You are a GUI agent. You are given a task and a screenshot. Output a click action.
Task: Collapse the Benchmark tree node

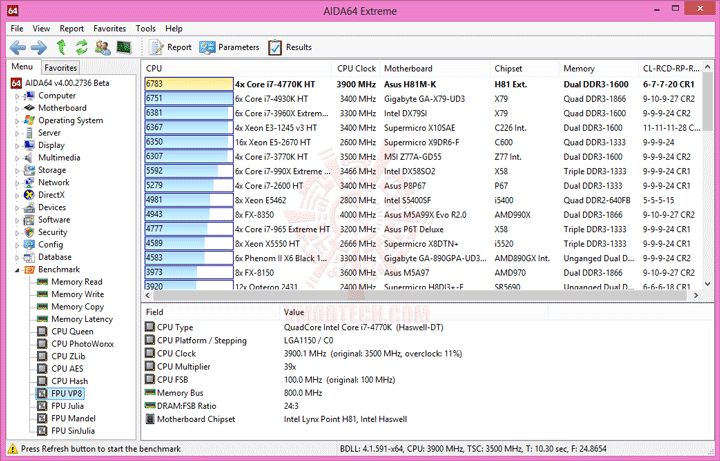17,270
